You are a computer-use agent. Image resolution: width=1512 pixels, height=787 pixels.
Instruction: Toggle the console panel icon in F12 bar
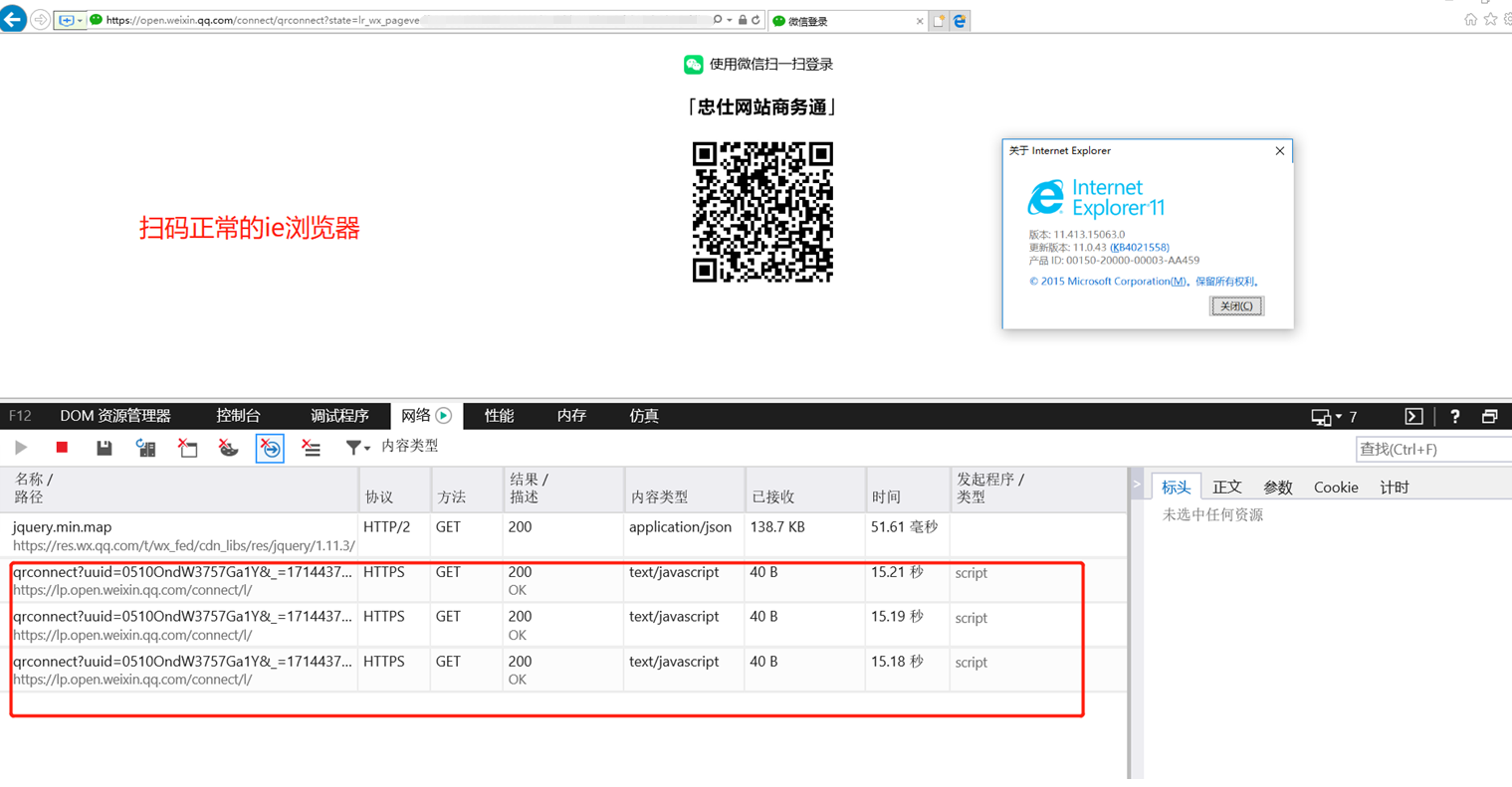tap(1413, 417)
